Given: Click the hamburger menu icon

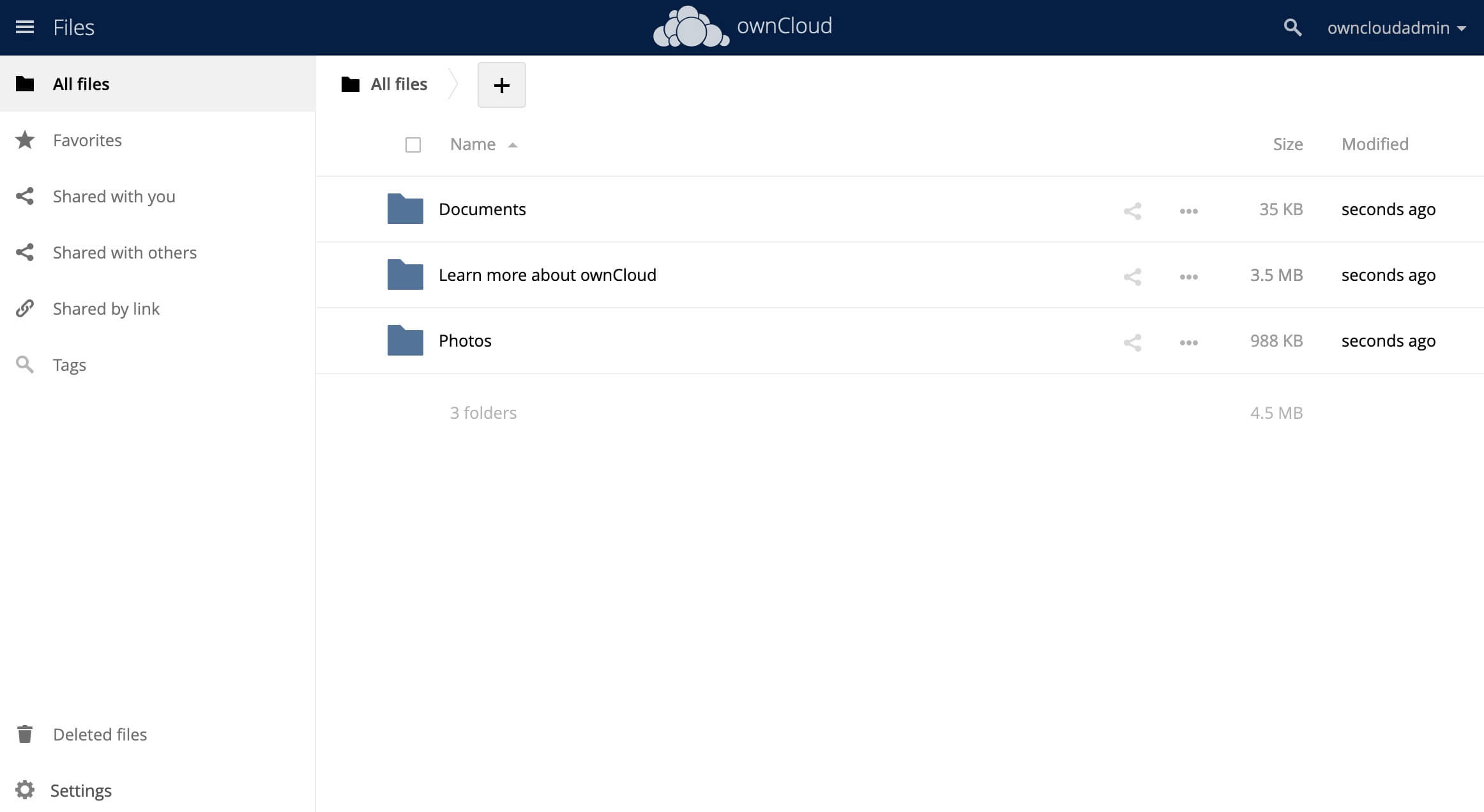Looking at the screenshot, I should point(24,27).
